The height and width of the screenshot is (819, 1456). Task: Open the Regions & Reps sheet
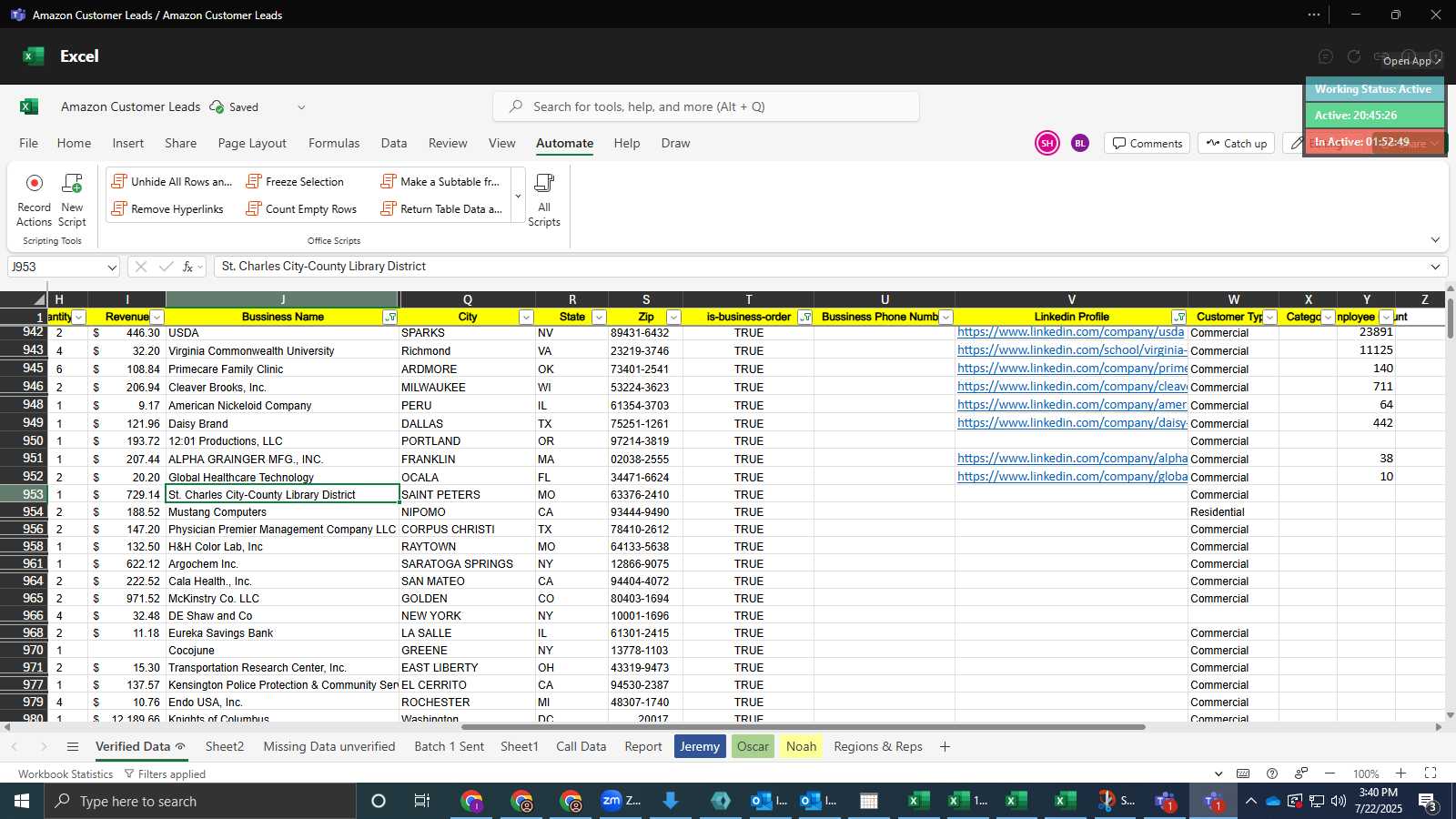878,747
